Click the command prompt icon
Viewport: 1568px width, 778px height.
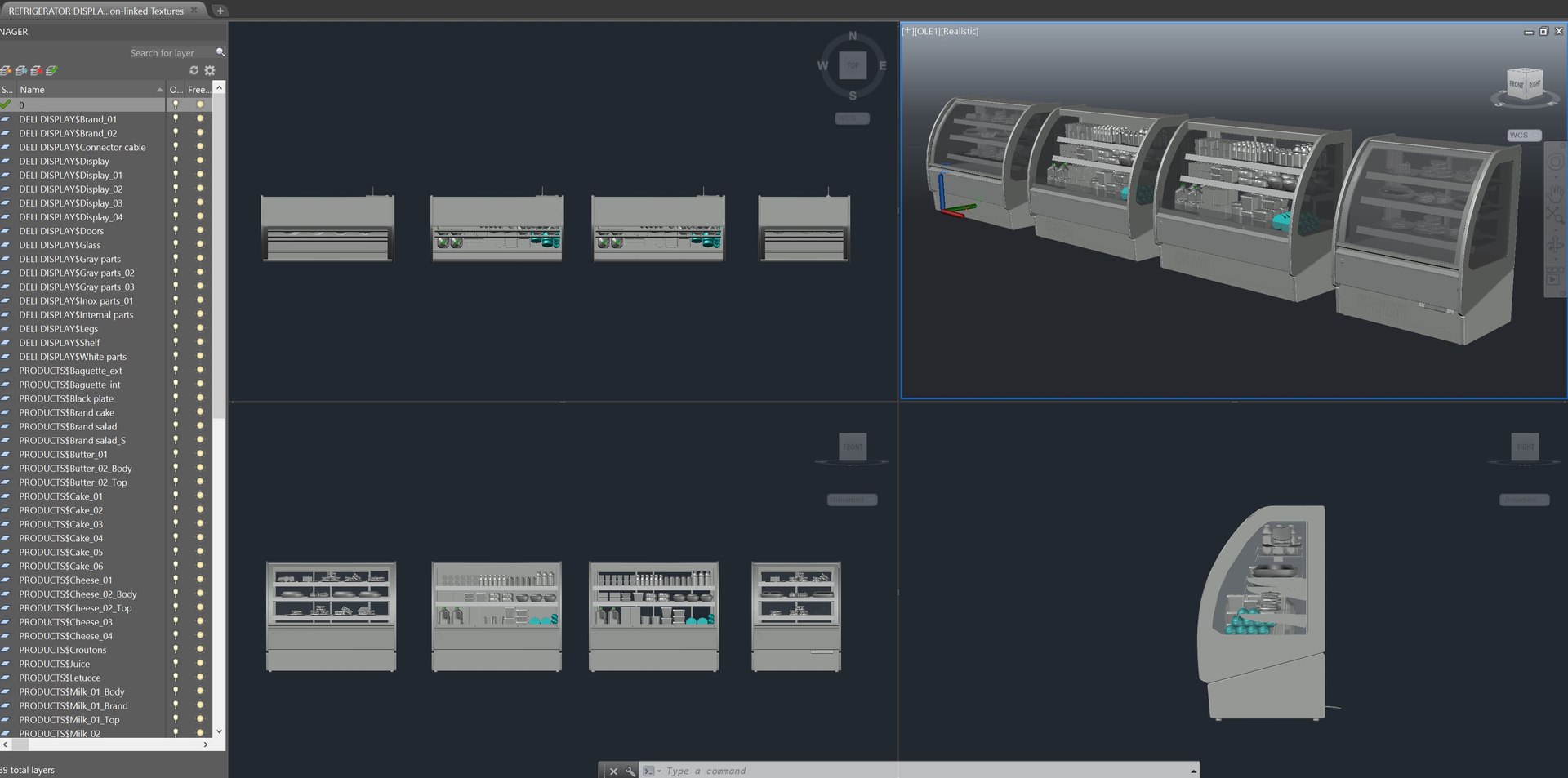click(x=648, y=771)
